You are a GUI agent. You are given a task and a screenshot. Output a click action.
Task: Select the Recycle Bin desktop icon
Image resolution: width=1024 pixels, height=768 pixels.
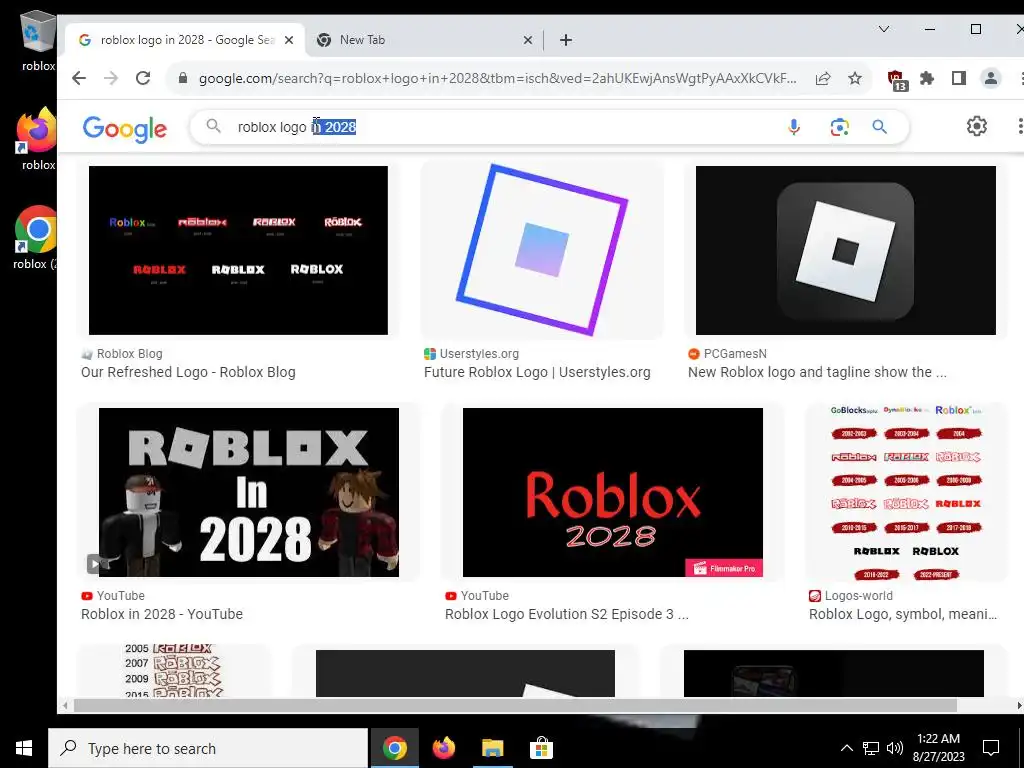pyautogui.click(x=39, y=40)
